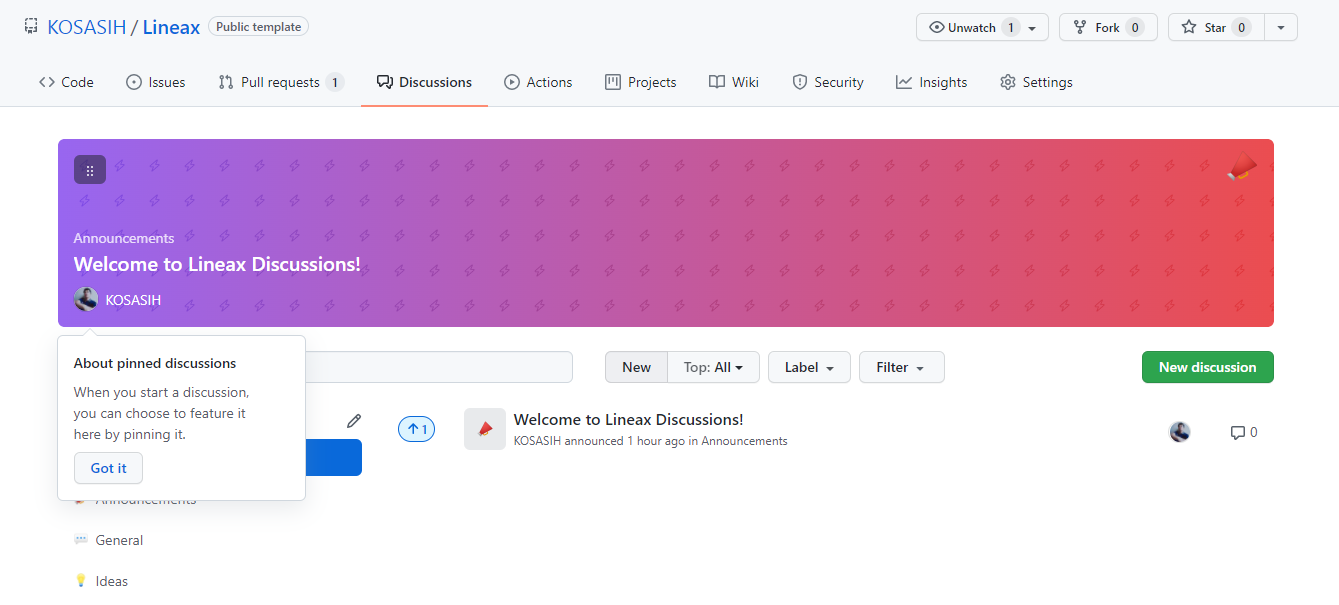Expand the Top: All dropdown
This screenshot has width=1339, height=605.
point(713,367)
